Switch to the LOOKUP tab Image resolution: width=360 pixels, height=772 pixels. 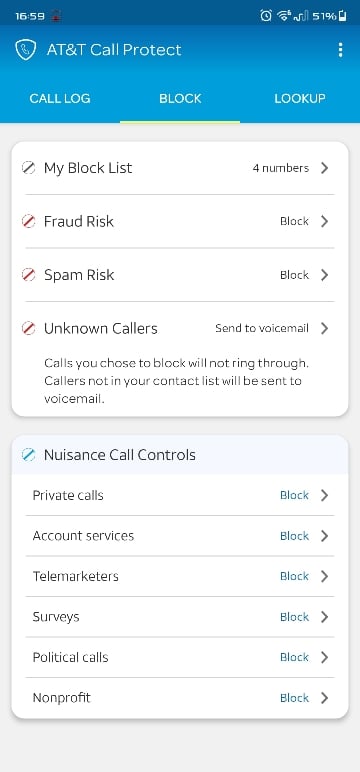coord(300,98)
